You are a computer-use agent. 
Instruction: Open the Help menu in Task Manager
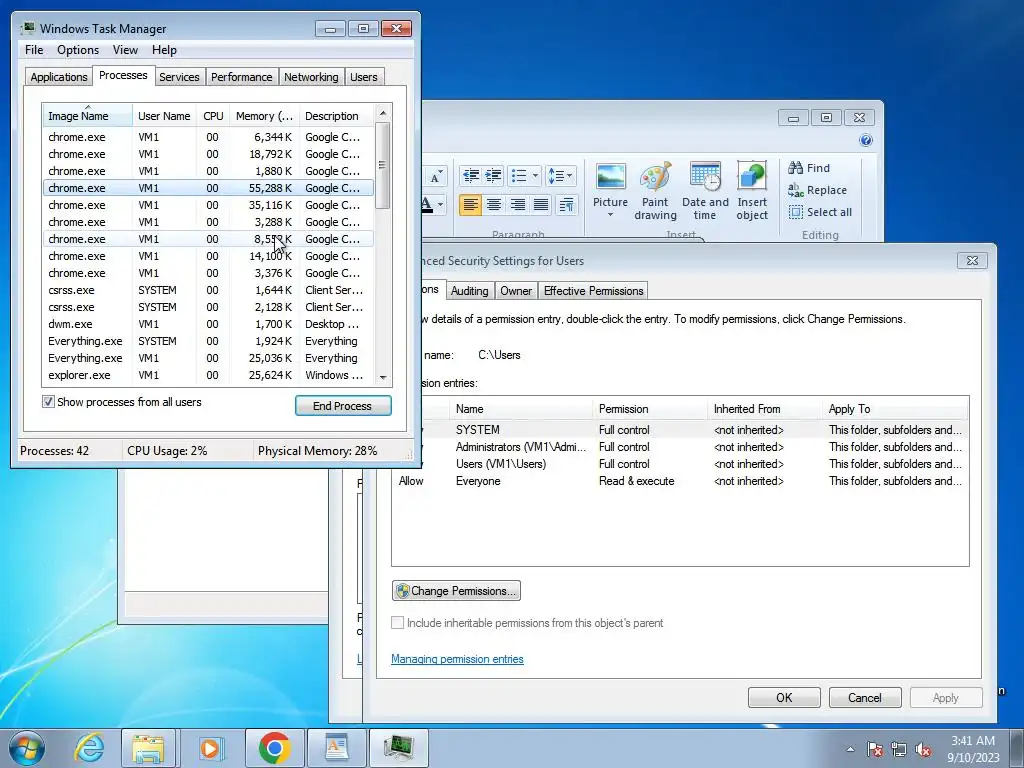164,50
